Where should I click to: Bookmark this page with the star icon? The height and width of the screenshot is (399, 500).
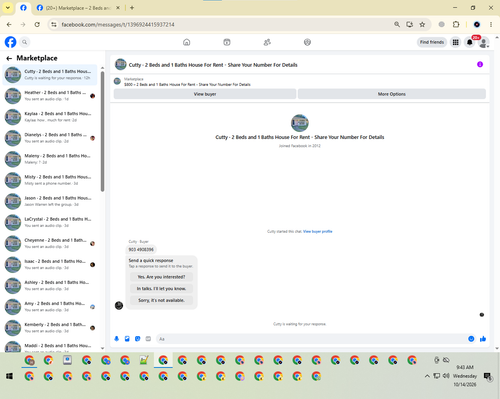(x=422, y=24)
